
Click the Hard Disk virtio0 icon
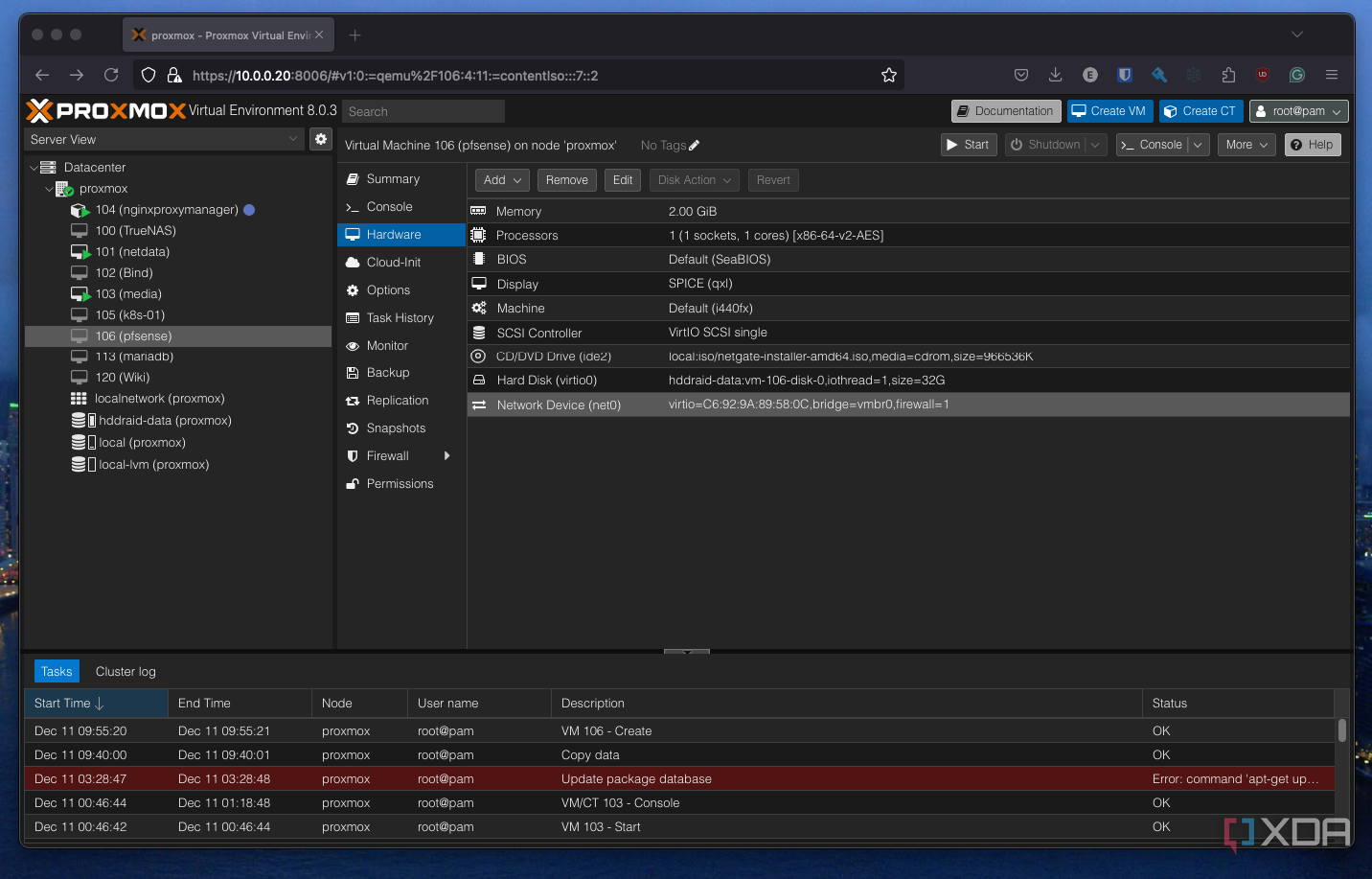(478, 381)
